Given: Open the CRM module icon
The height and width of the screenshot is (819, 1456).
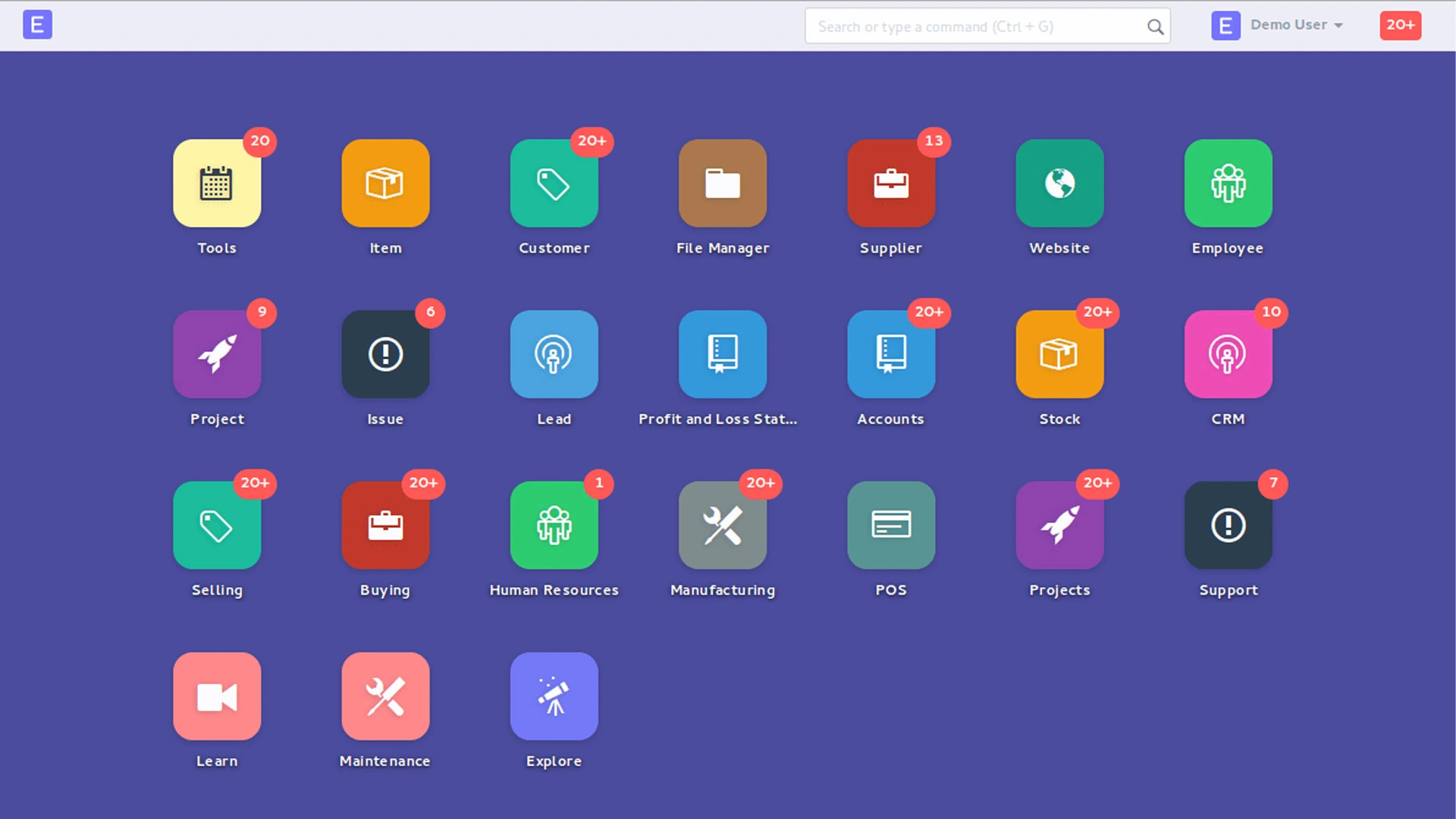Looking at the screenshot, I should (1228, 354).
